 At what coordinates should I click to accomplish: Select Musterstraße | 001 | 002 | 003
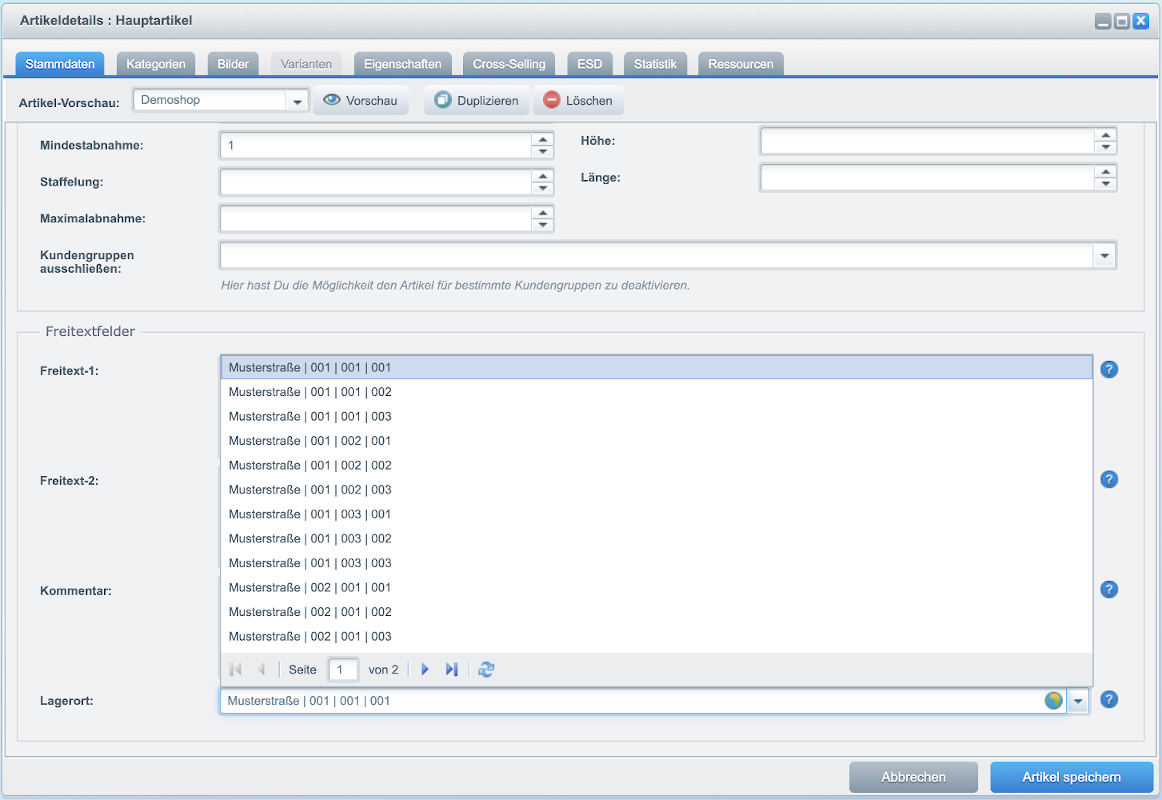click(310, 490)
